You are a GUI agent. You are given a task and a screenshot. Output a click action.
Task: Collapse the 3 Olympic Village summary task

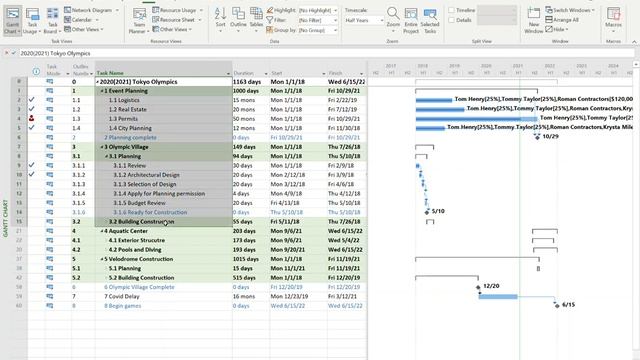102,147
